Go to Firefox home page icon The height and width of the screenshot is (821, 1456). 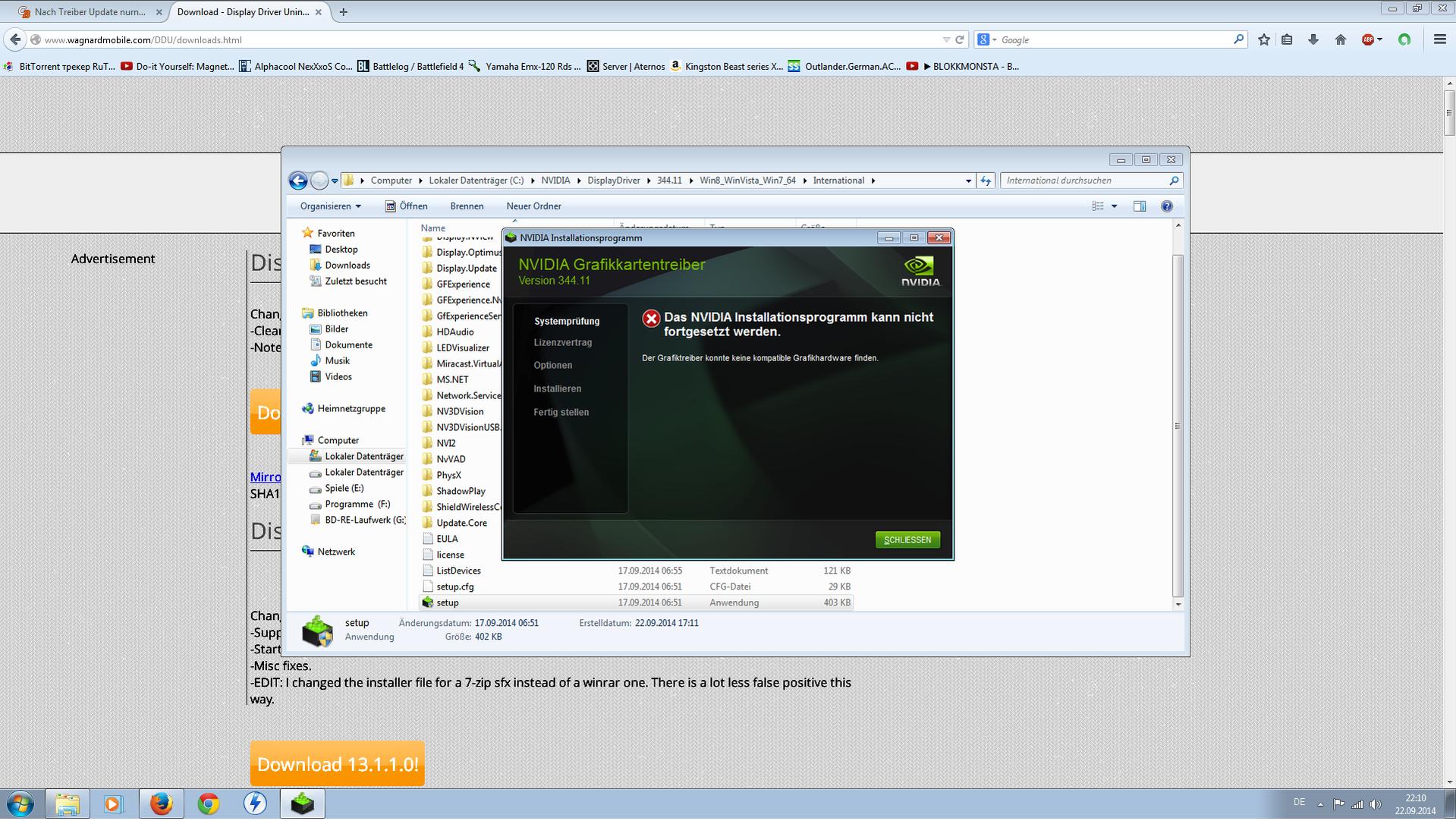[x=1341, y=39]
